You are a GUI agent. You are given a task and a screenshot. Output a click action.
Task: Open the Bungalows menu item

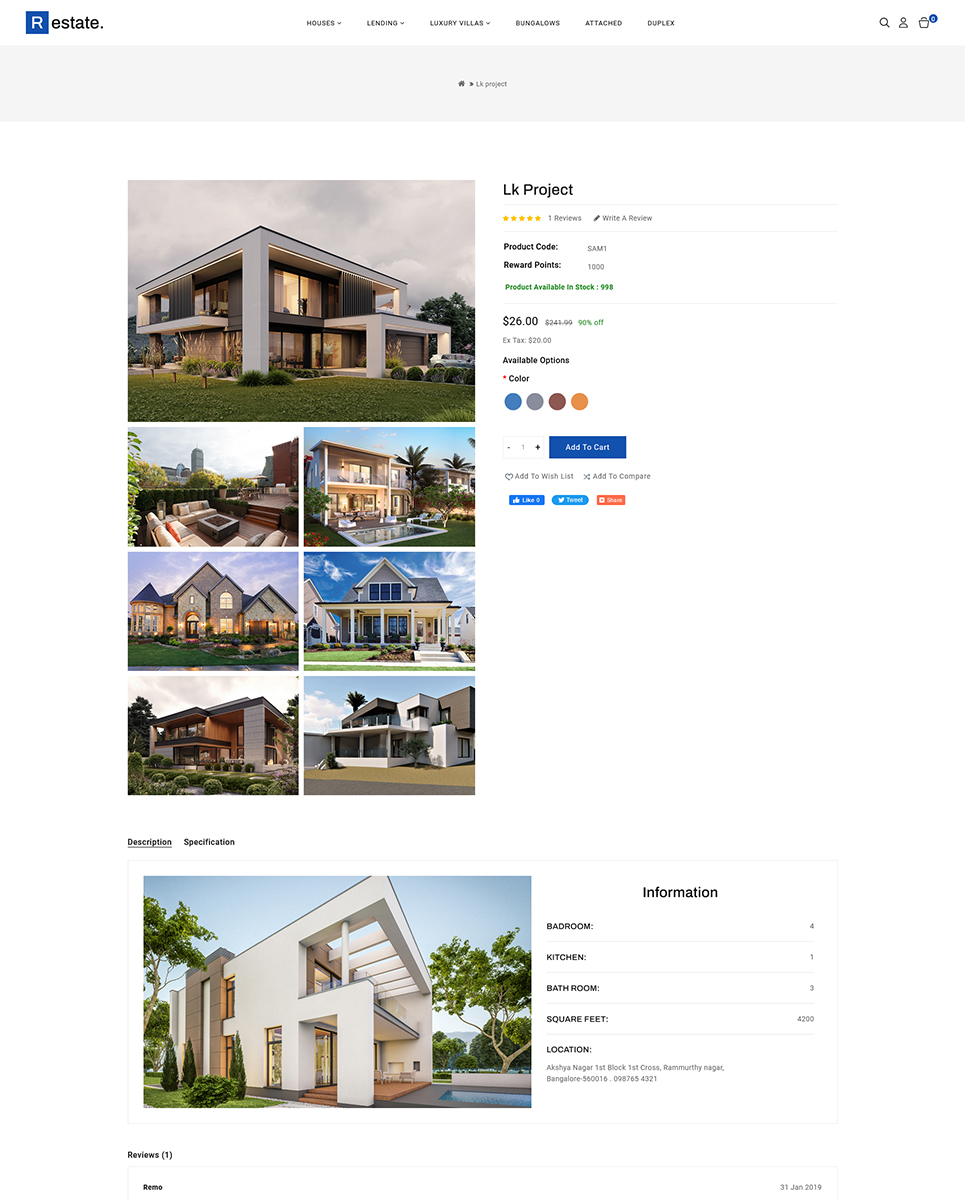pyautogui.click(x=538, y=23)
